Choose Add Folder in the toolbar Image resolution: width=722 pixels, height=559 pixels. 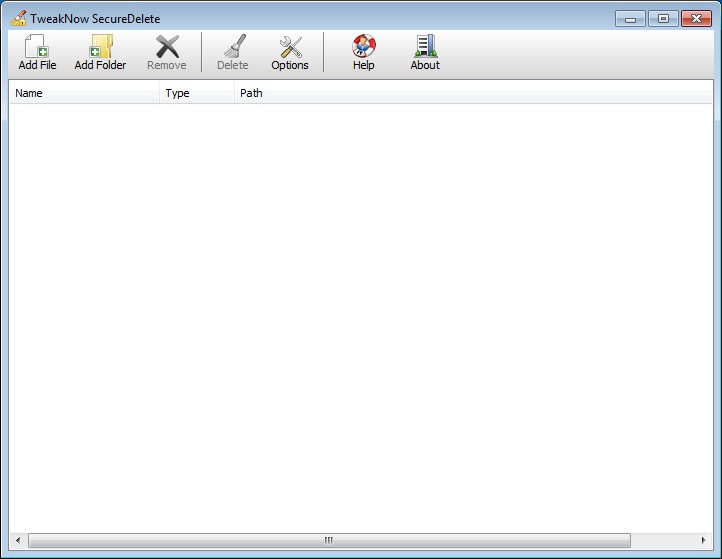100,52
